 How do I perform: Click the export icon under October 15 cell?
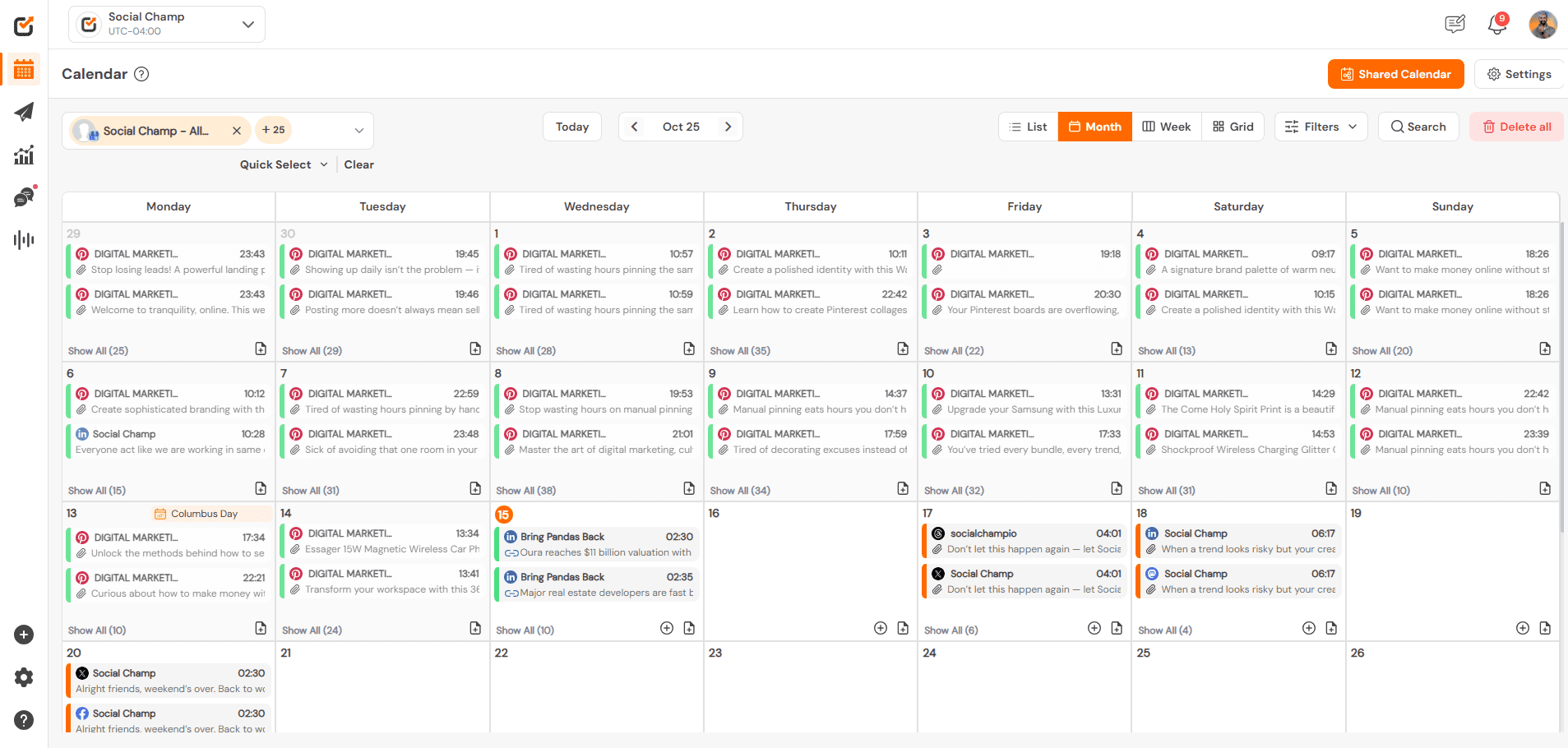click(689, 628)
